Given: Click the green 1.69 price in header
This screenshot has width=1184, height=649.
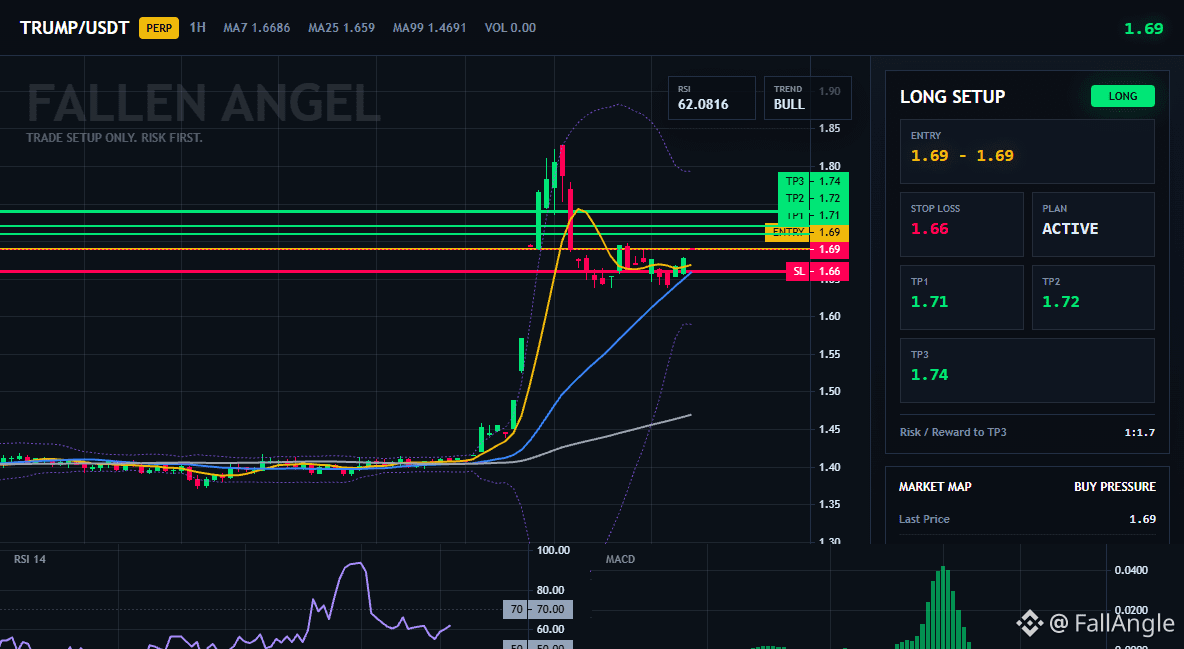Looking at the screenshot, I should click(x=1143, y=29).
